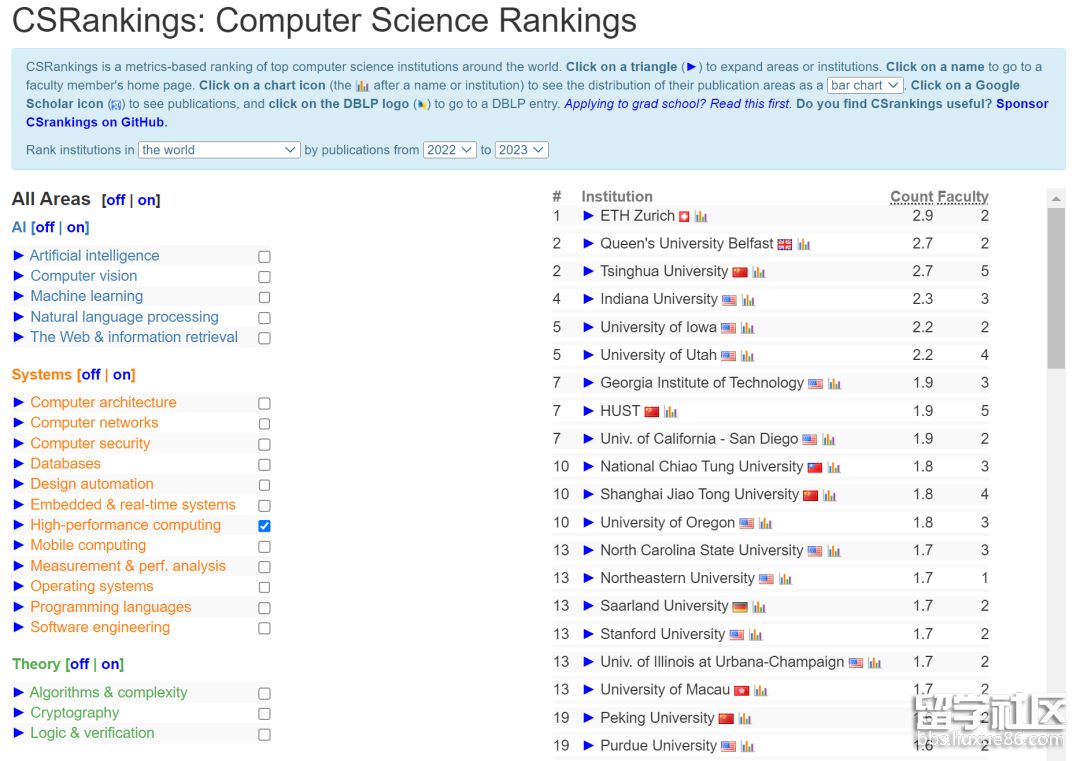Expand the Tsinghua University triangle
The height and width of the screenshot is (761, 1080).
[x=588, y=271]
